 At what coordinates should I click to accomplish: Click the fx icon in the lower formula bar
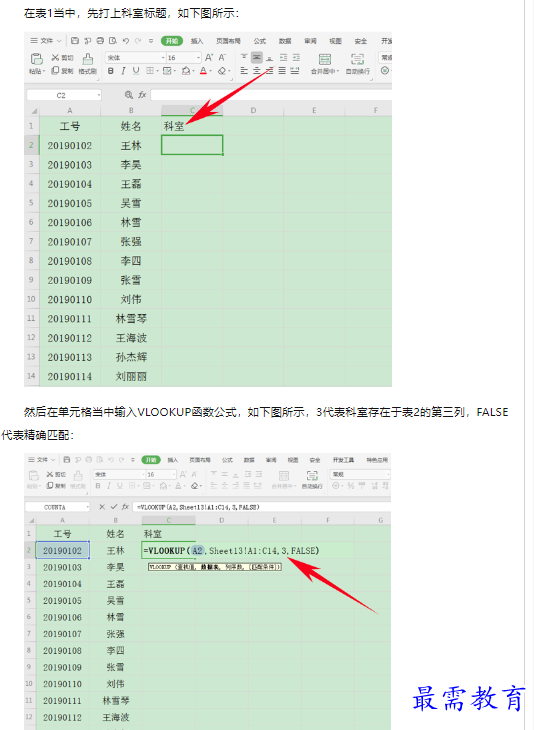point(125,507)
